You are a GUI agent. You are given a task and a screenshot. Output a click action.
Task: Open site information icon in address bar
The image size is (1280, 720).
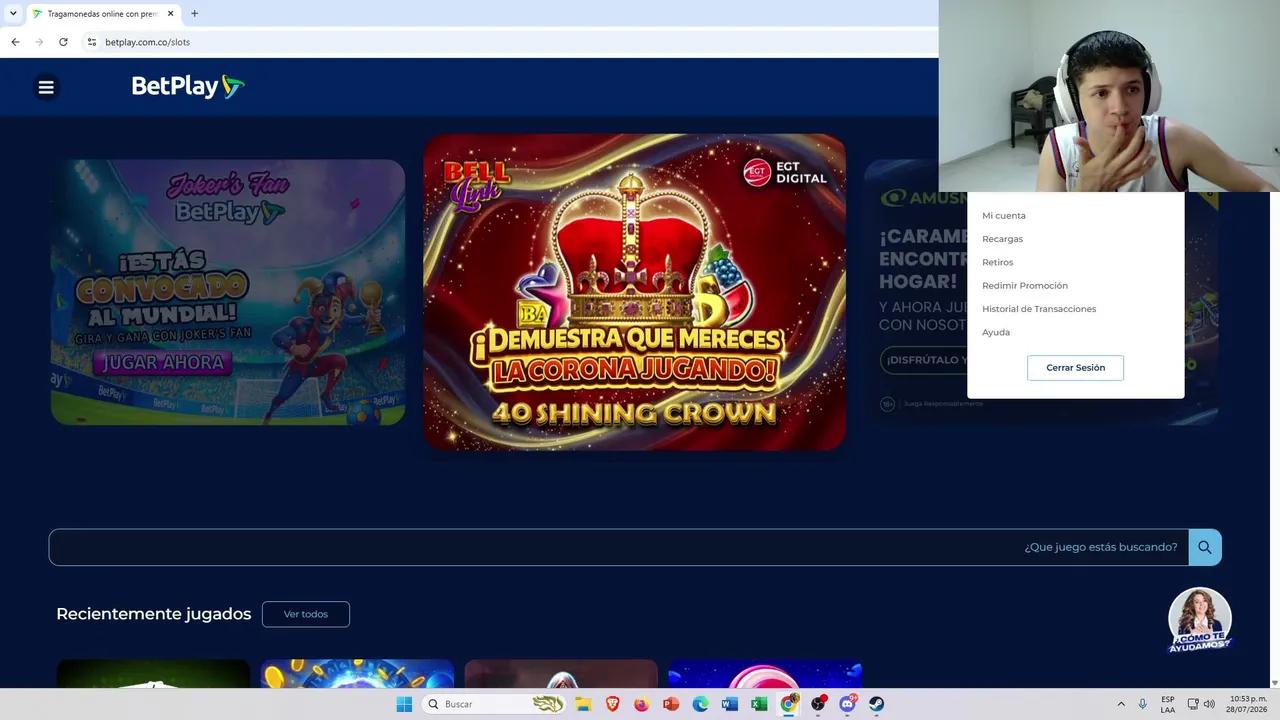point(92,42)
